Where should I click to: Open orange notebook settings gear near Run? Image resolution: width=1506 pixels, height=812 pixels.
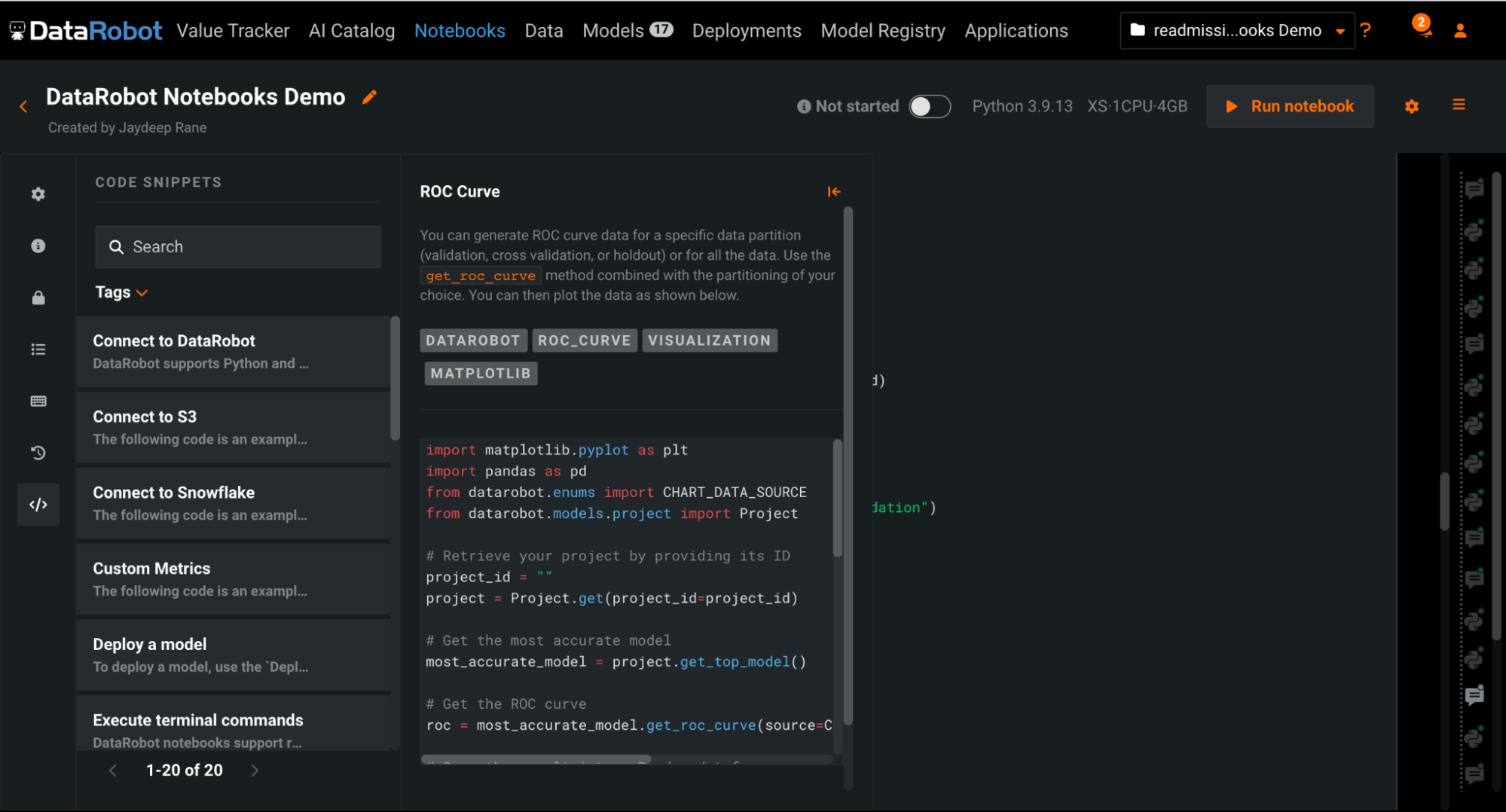(1411, 107)
